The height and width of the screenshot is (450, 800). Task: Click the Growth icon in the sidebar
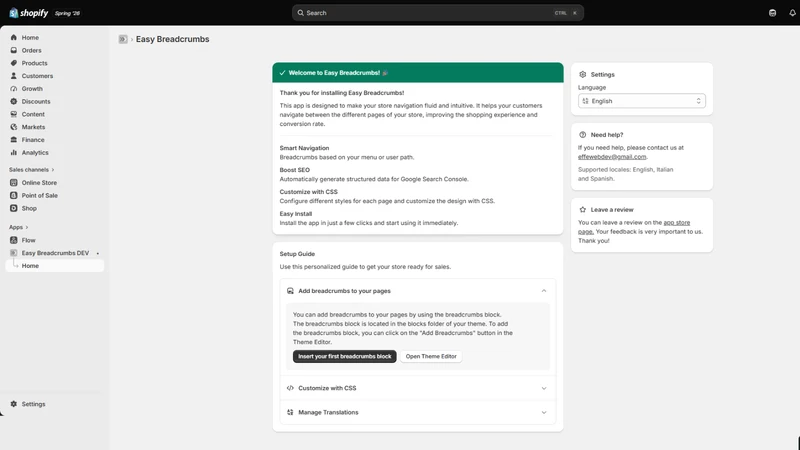tap(14, 88)
